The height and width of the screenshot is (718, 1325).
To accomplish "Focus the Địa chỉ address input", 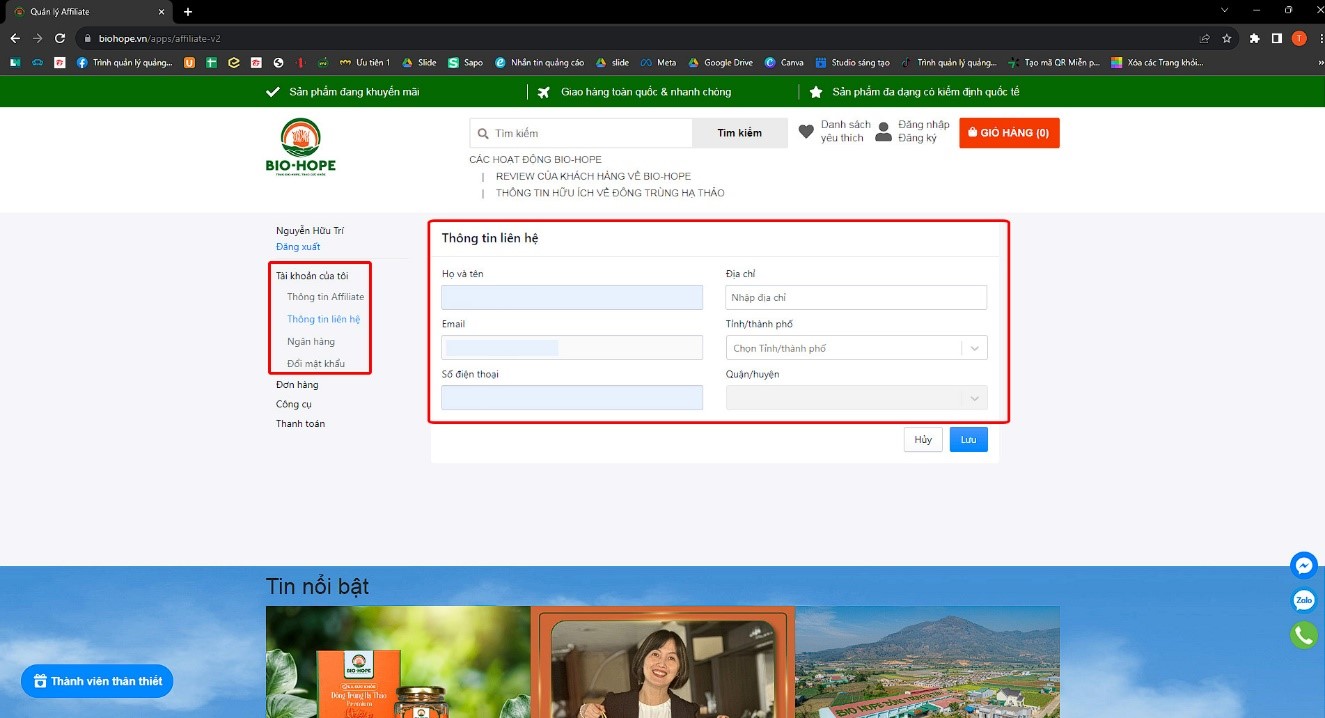I will pyautogui.click(x=856, y=298).
